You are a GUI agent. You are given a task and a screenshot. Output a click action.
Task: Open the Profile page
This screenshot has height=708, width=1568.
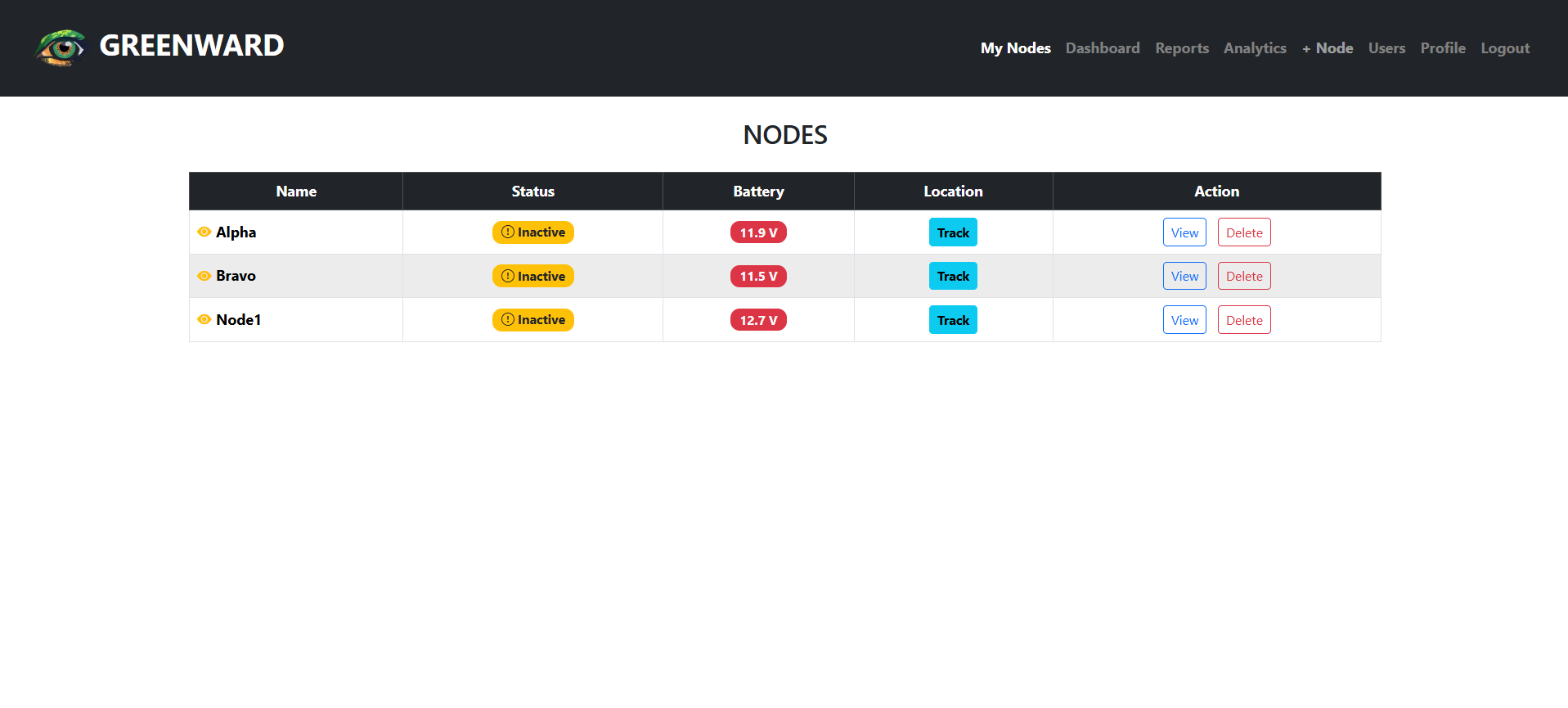[x=1443, y=48]
